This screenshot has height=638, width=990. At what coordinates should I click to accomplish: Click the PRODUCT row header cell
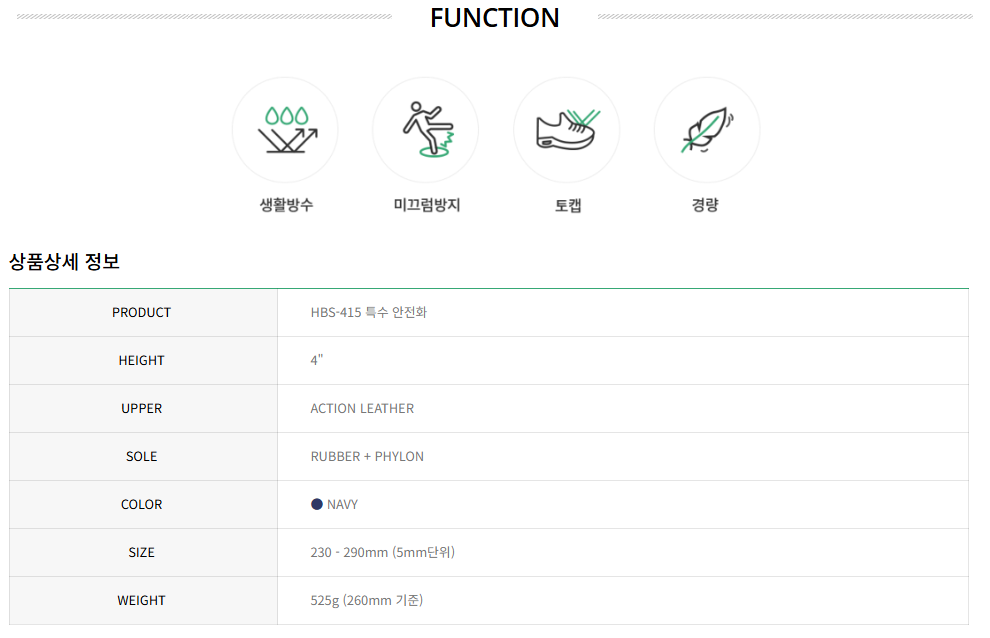click(x=143, y=313)
